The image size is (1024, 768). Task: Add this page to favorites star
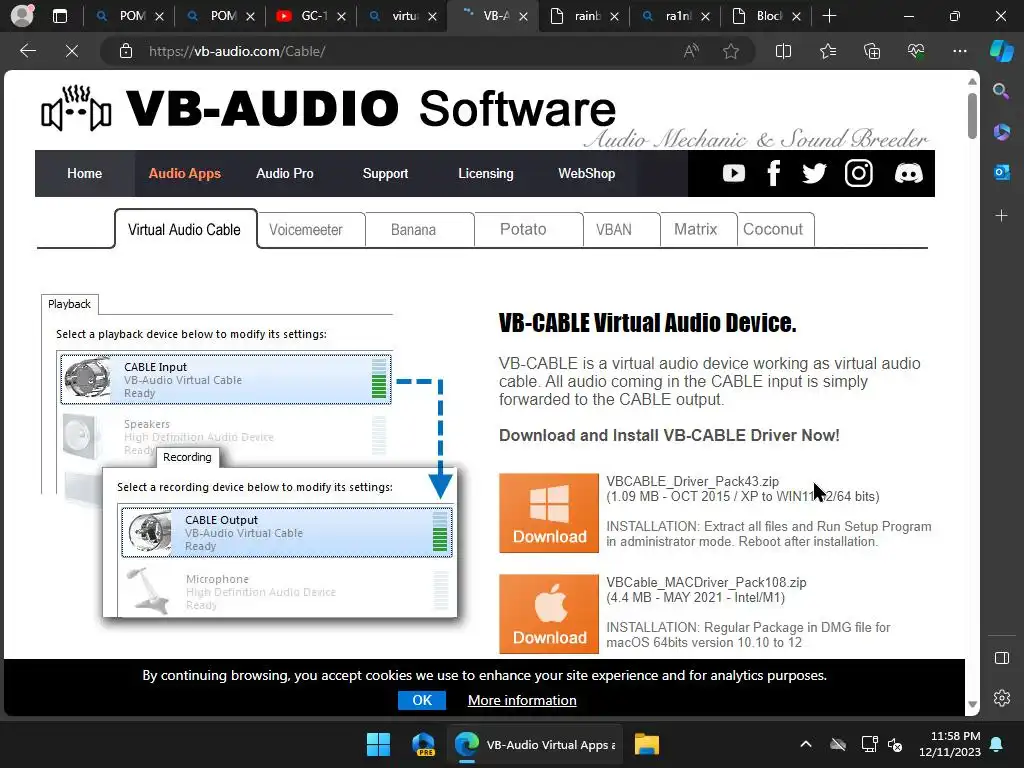pos(731,51)
